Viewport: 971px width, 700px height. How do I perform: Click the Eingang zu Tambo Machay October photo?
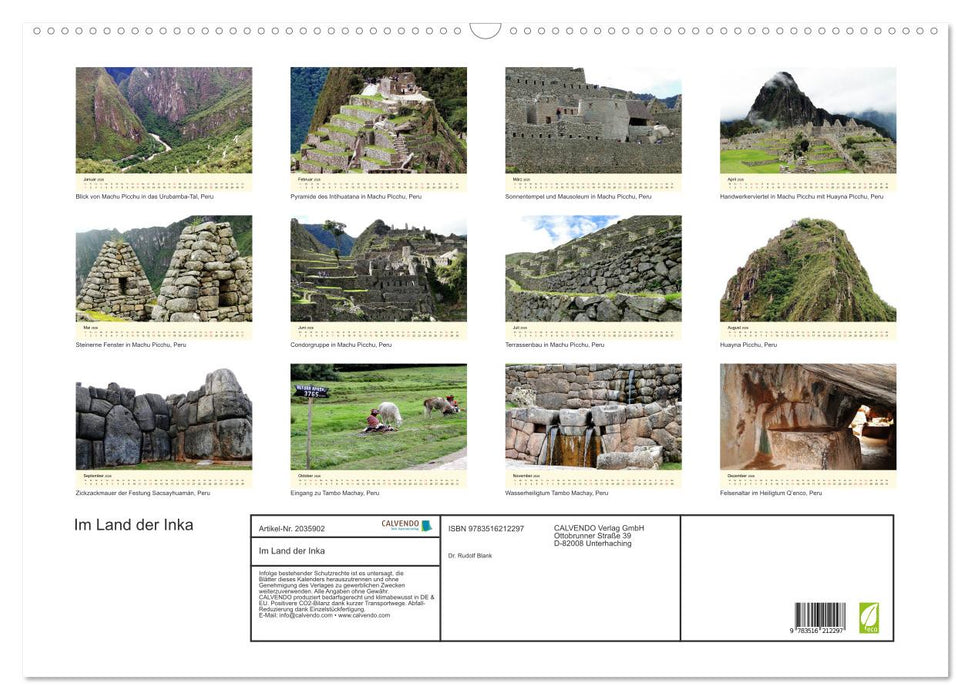coord(378,420)
